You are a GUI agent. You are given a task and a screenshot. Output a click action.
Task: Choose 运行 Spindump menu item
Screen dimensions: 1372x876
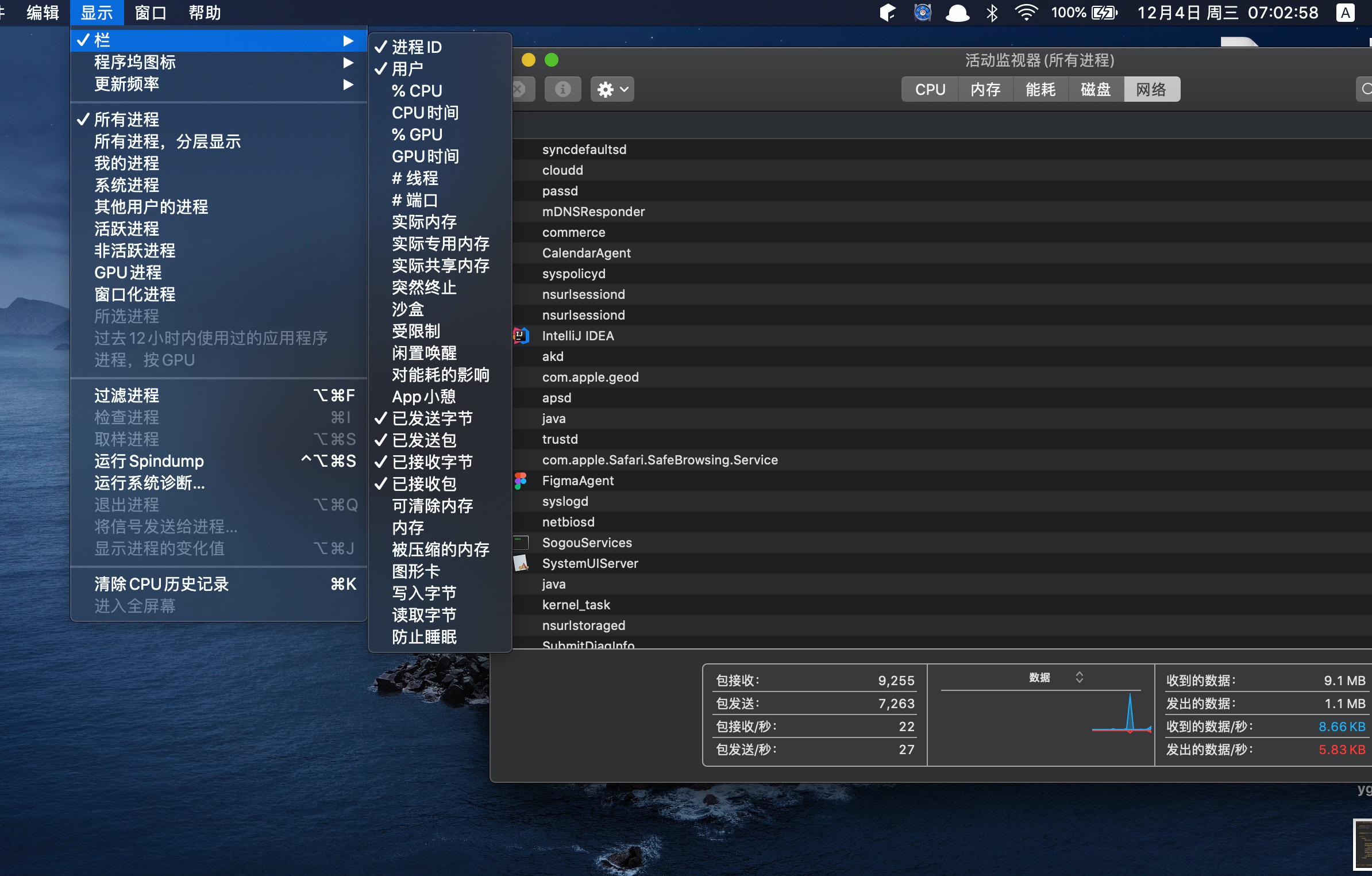pos(149,461)
